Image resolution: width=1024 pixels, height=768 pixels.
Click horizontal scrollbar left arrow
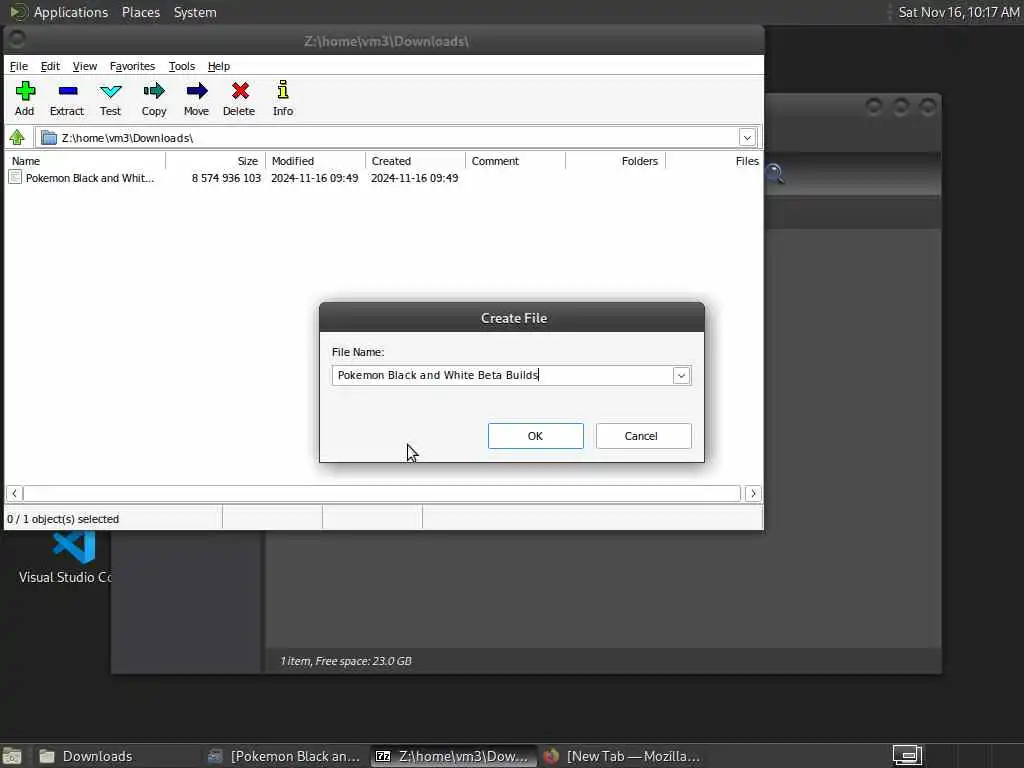point(14,494)
